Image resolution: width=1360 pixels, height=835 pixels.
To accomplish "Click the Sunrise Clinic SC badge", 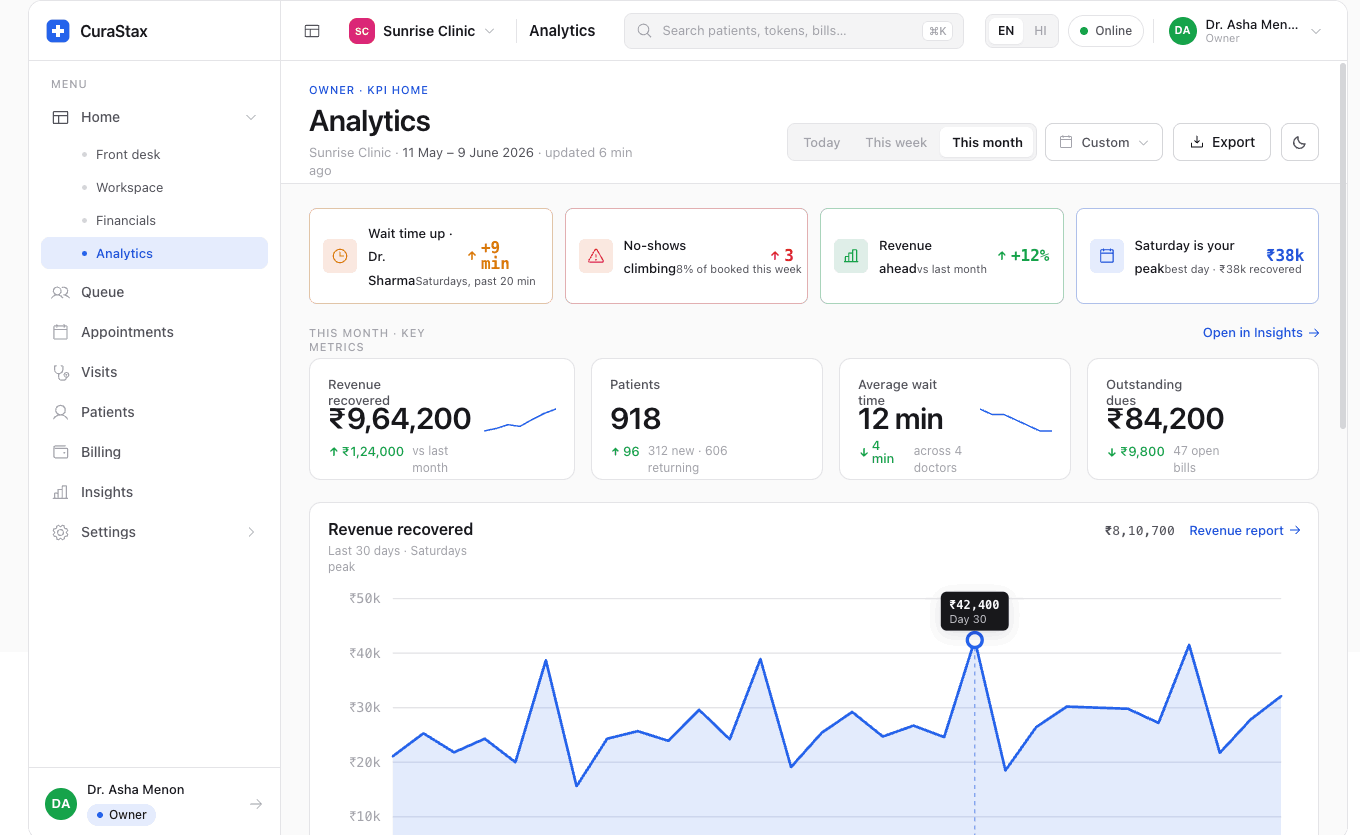I will (x=362, y=31).
